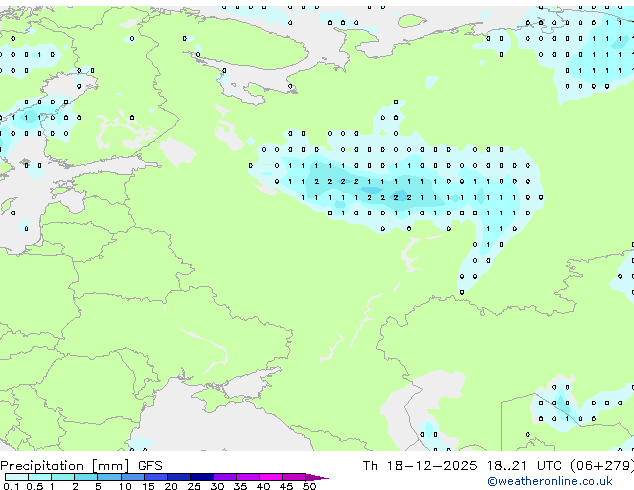Click the legend value '0.1'
Image resolution: width=634 pixels, height=490 pixels.
coord(11,486)
